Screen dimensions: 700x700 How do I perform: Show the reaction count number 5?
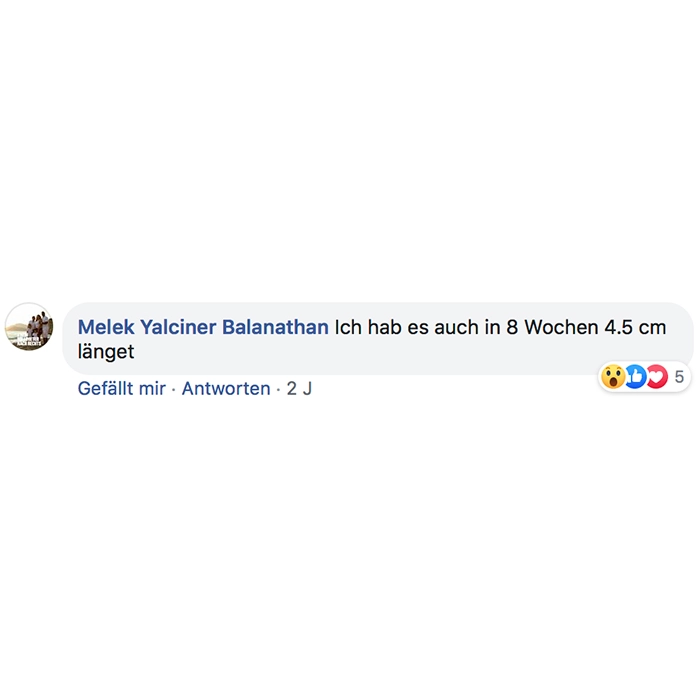click(x=679, y=377)
